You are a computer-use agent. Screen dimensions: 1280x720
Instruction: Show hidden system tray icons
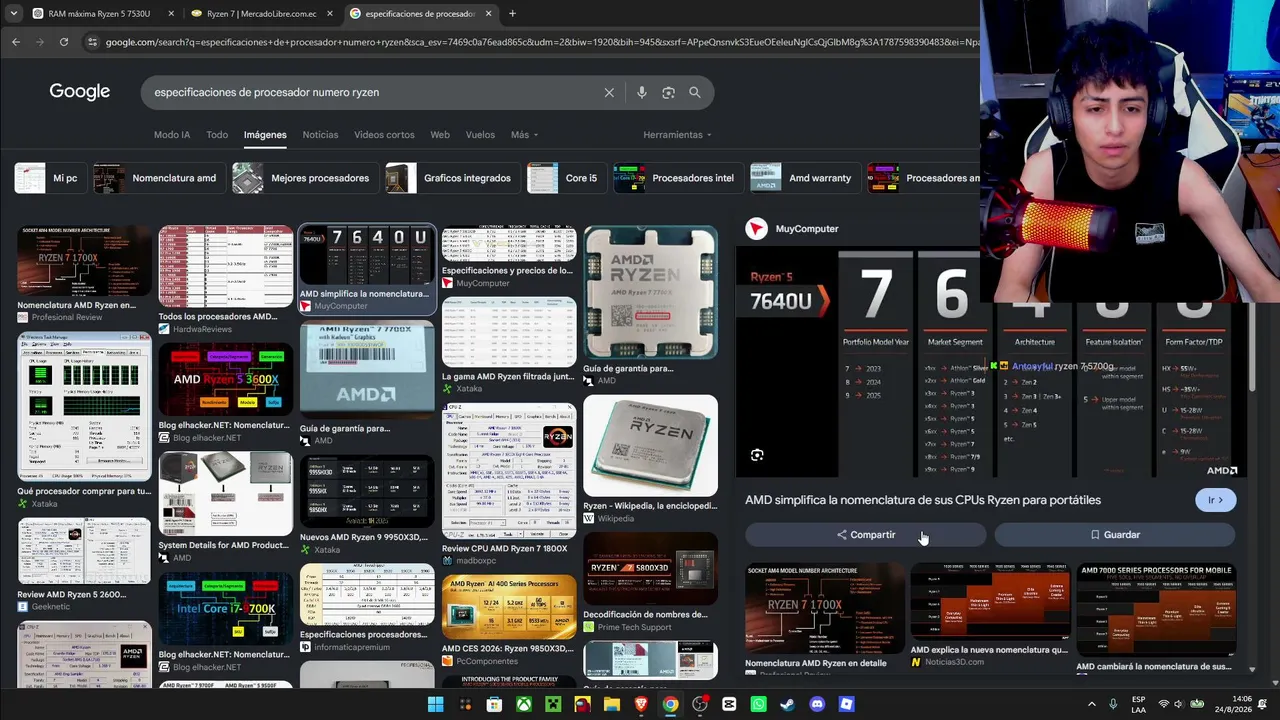pyautogui.click(x=1092, y=705)
